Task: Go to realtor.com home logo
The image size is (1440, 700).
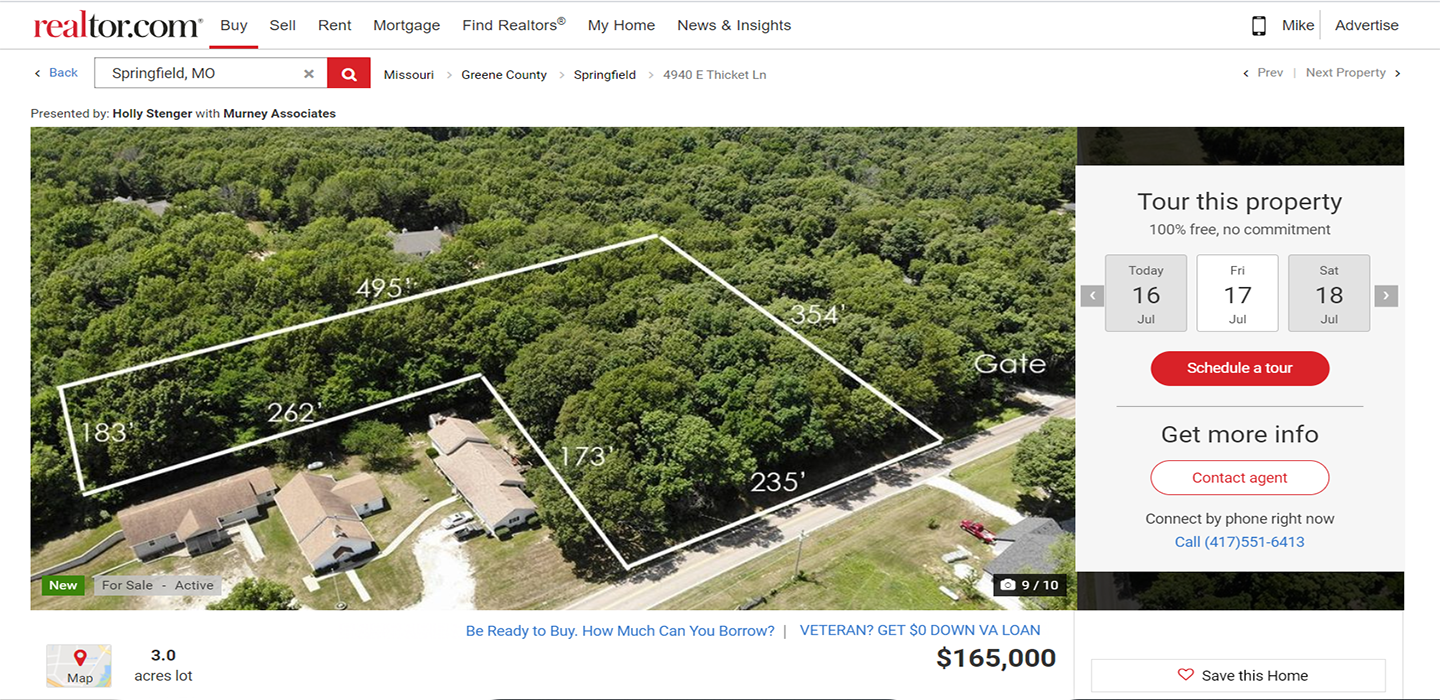Action: pos(117,26)
